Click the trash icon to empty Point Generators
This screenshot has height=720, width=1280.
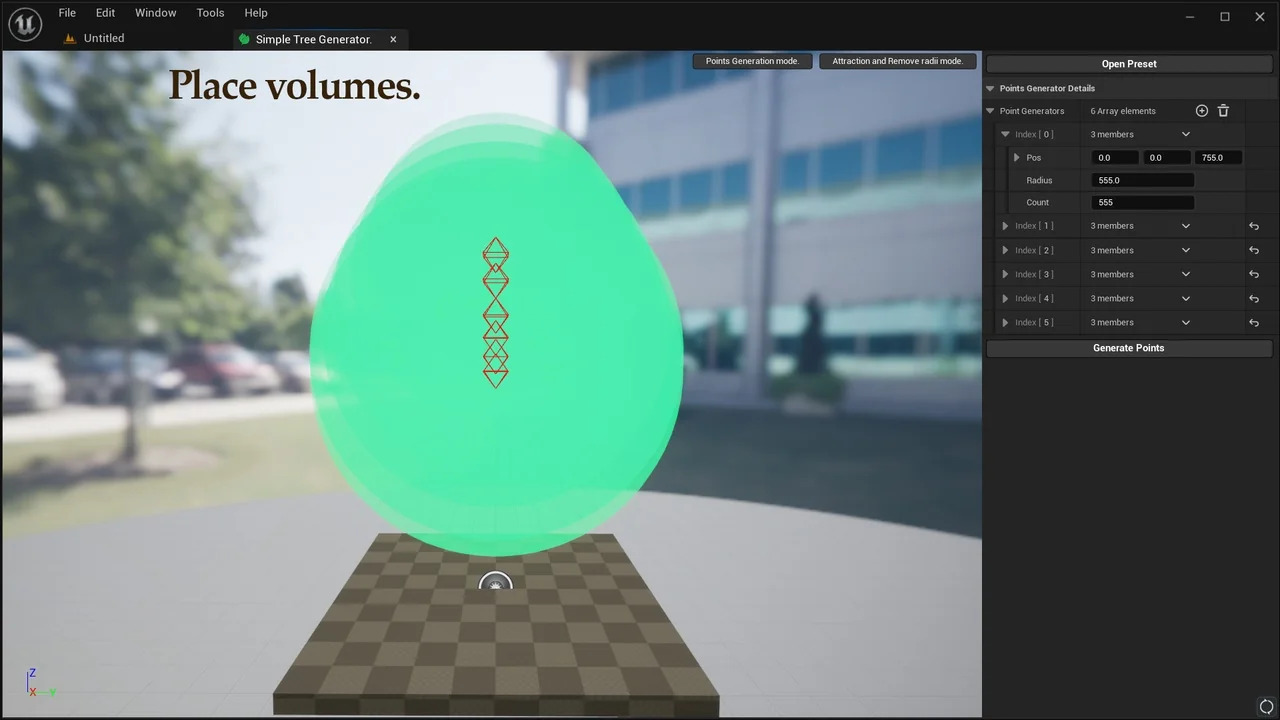tap(1223, 111)
